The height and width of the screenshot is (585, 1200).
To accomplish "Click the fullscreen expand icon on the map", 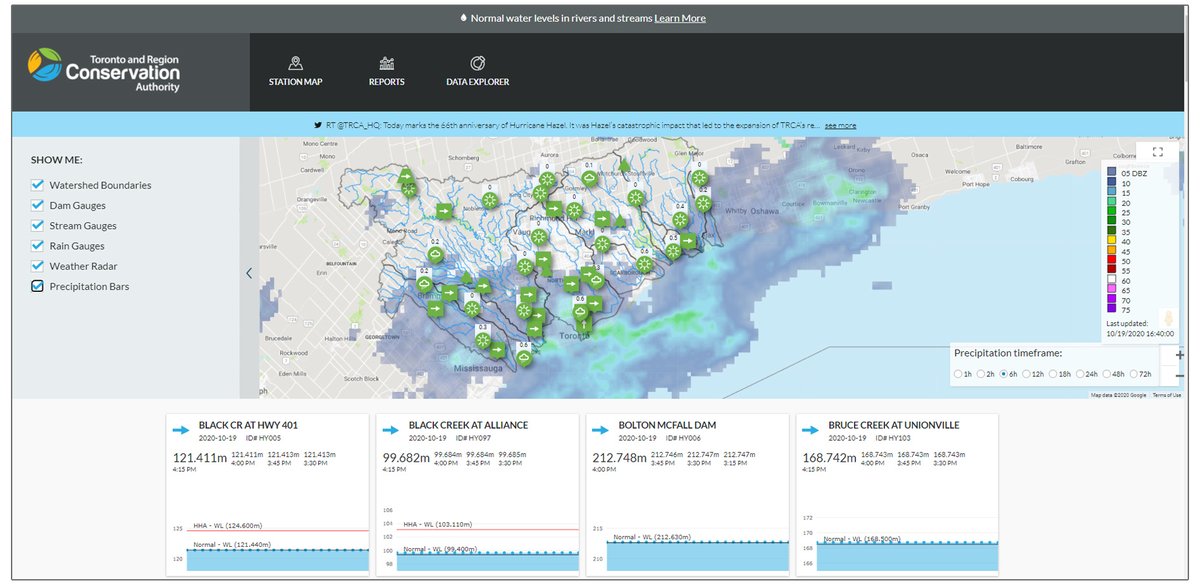I will point(1157,151).
